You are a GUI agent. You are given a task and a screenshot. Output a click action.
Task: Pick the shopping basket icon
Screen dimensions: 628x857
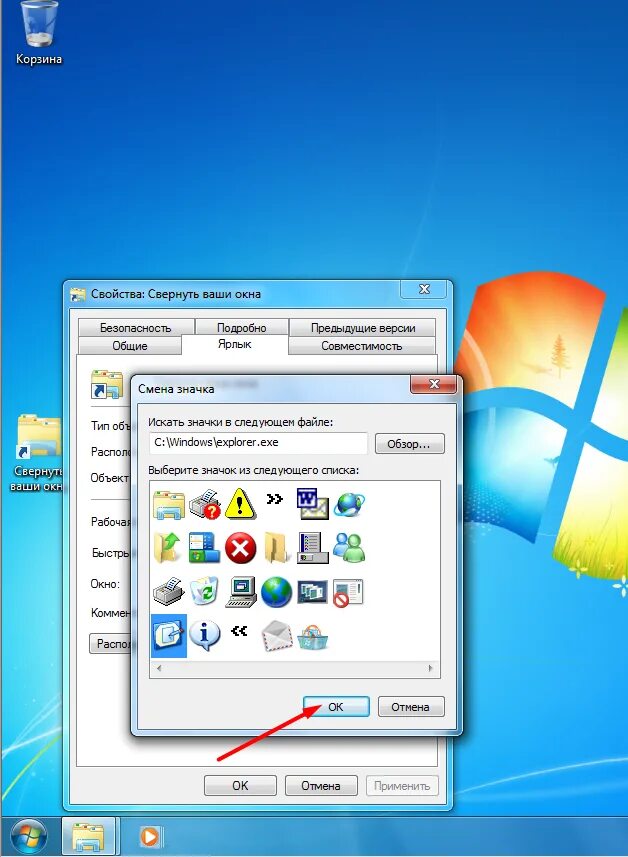[x=313, y=637]
